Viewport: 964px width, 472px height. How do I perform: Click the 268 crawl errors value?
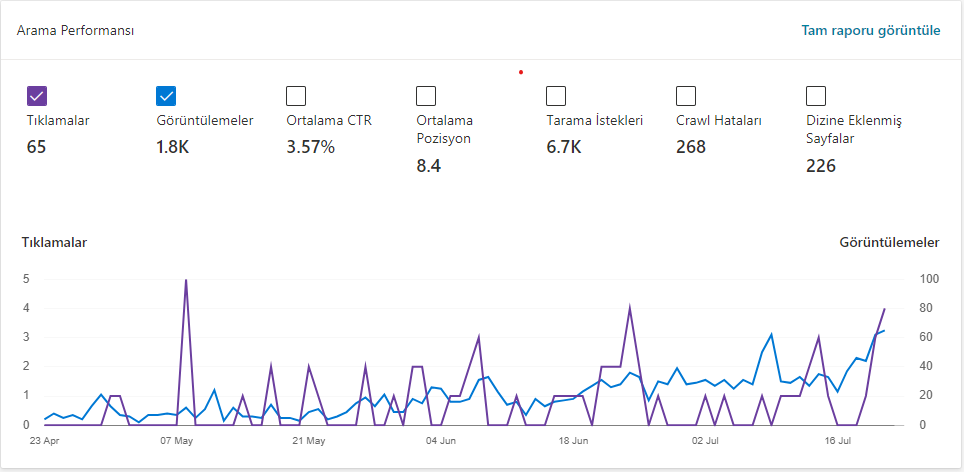(691, 148)
